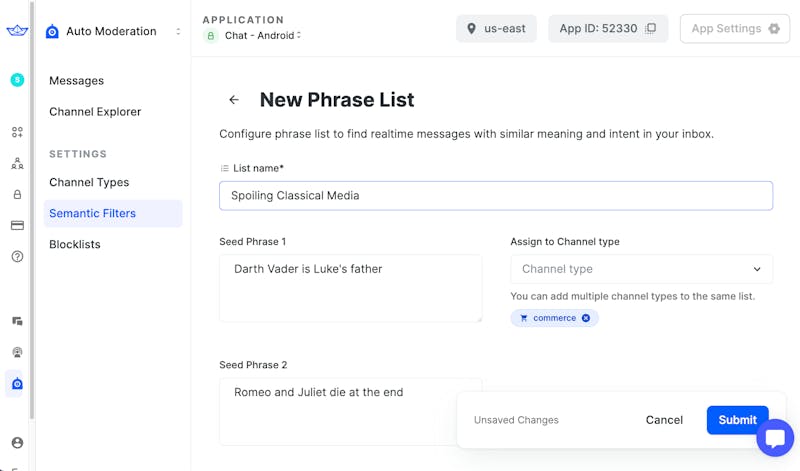Copy the App ID using copy icon
This screenshot has width=800, height=471.
click(651, 29)
